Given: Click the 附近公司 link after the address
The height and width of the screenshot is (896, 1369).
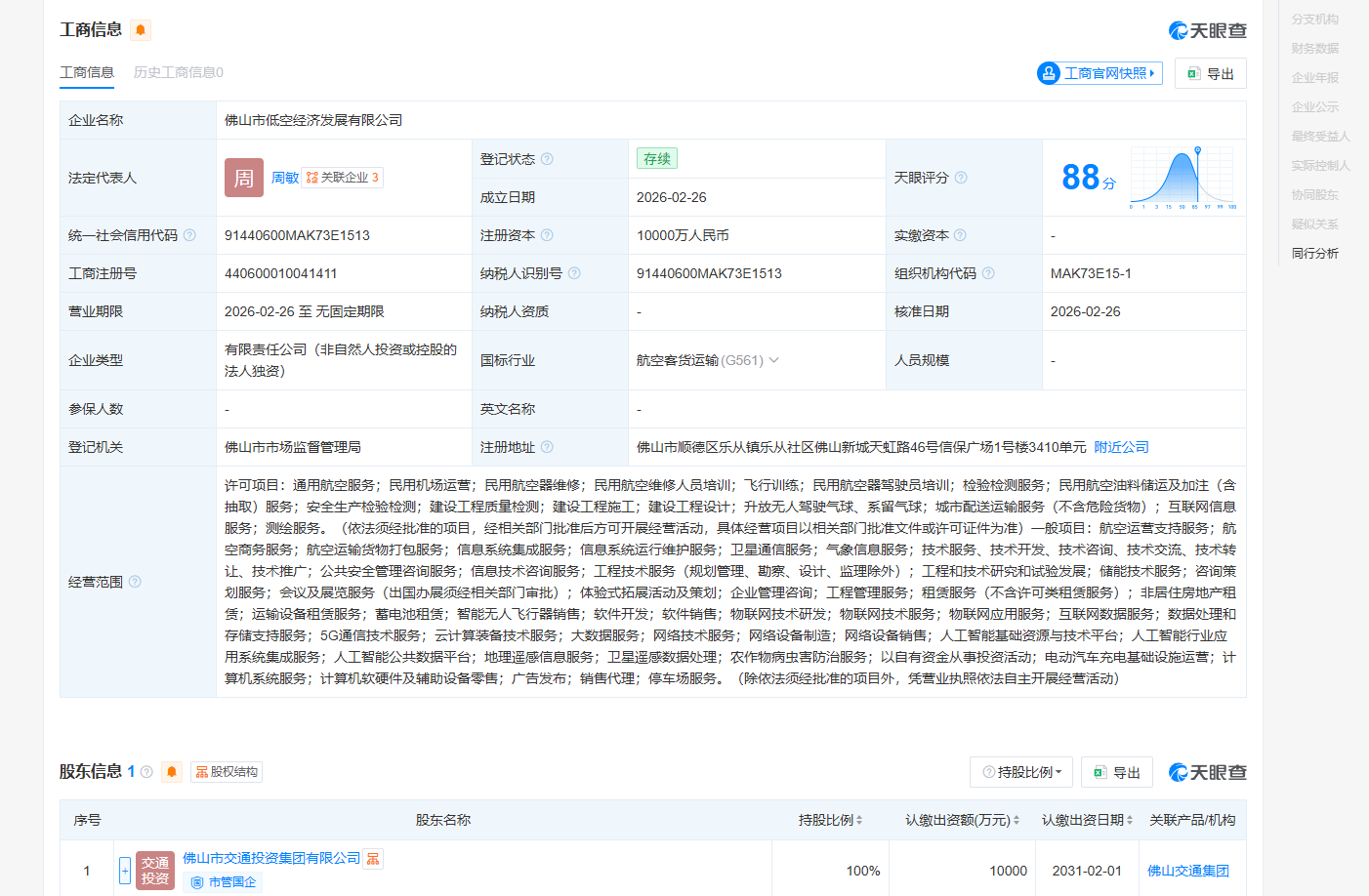Looking at the screenshot, I should coord(1121,447).
